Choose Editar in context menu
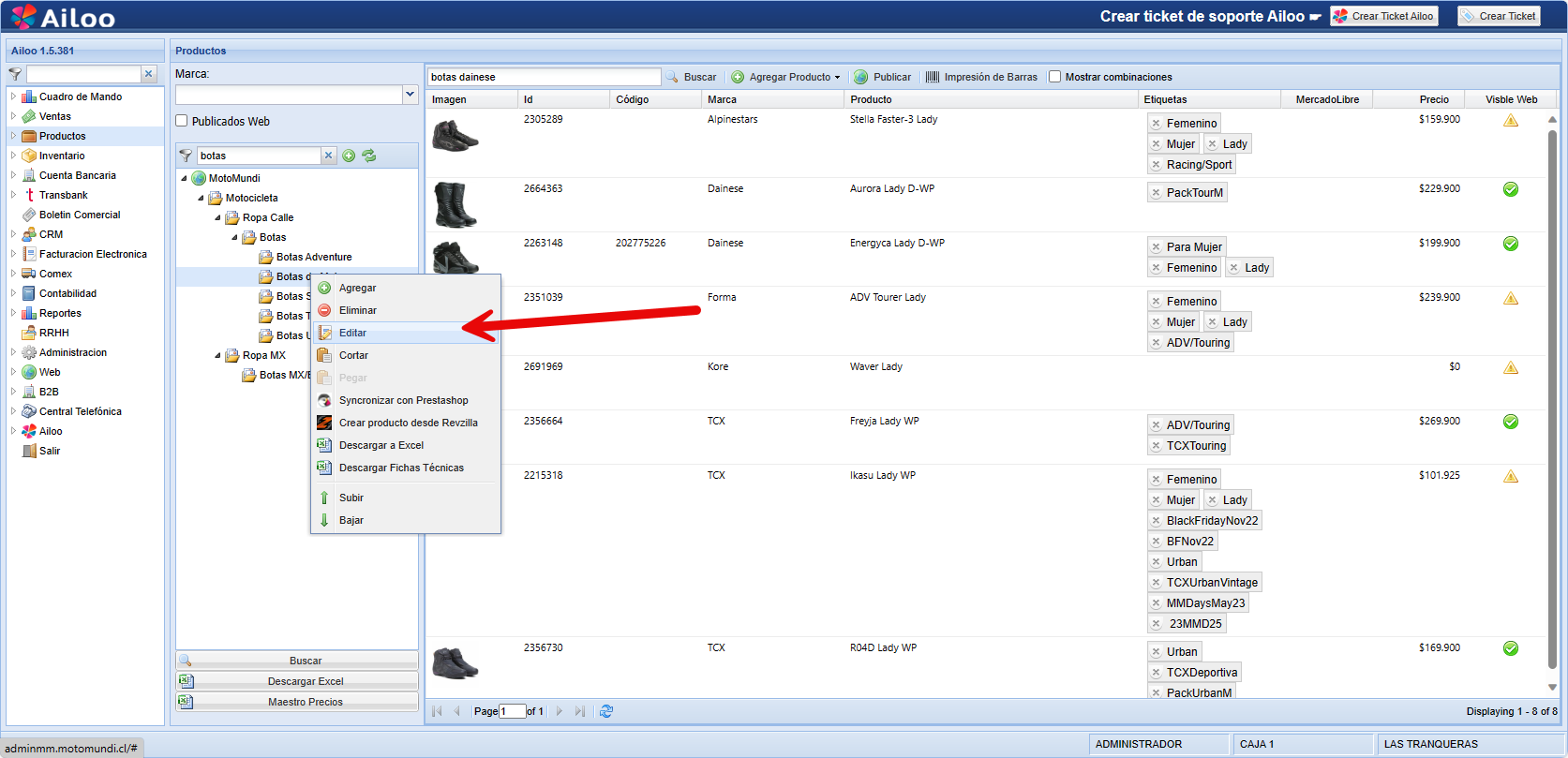 406,333
